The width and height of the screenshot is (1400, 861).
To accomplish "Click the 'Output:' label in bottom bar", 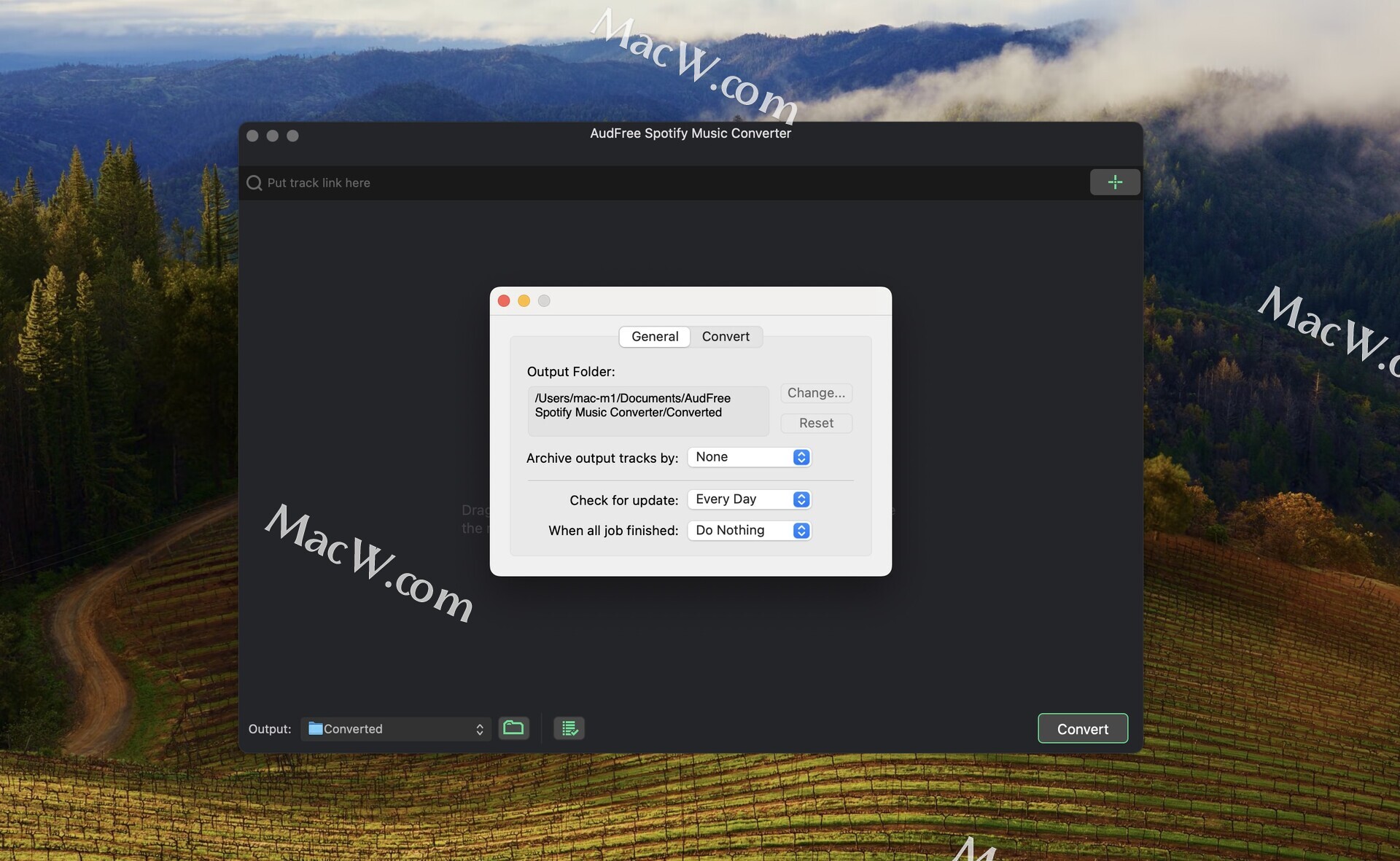I will point(270,729).
